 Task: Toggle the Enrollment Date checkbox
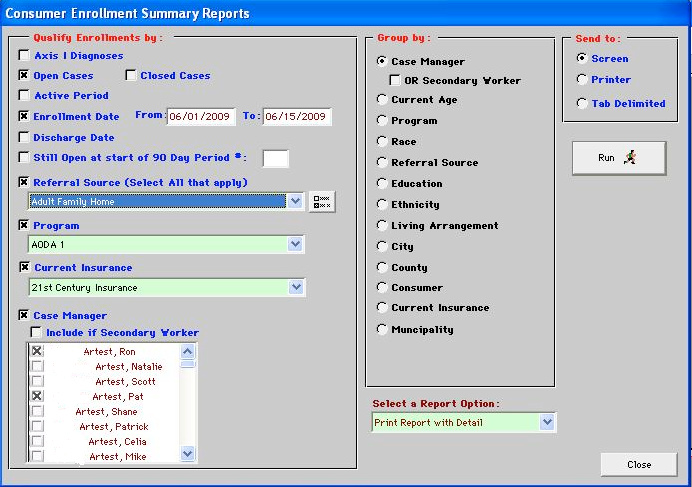pyautogui.click(x=24, y=116)
